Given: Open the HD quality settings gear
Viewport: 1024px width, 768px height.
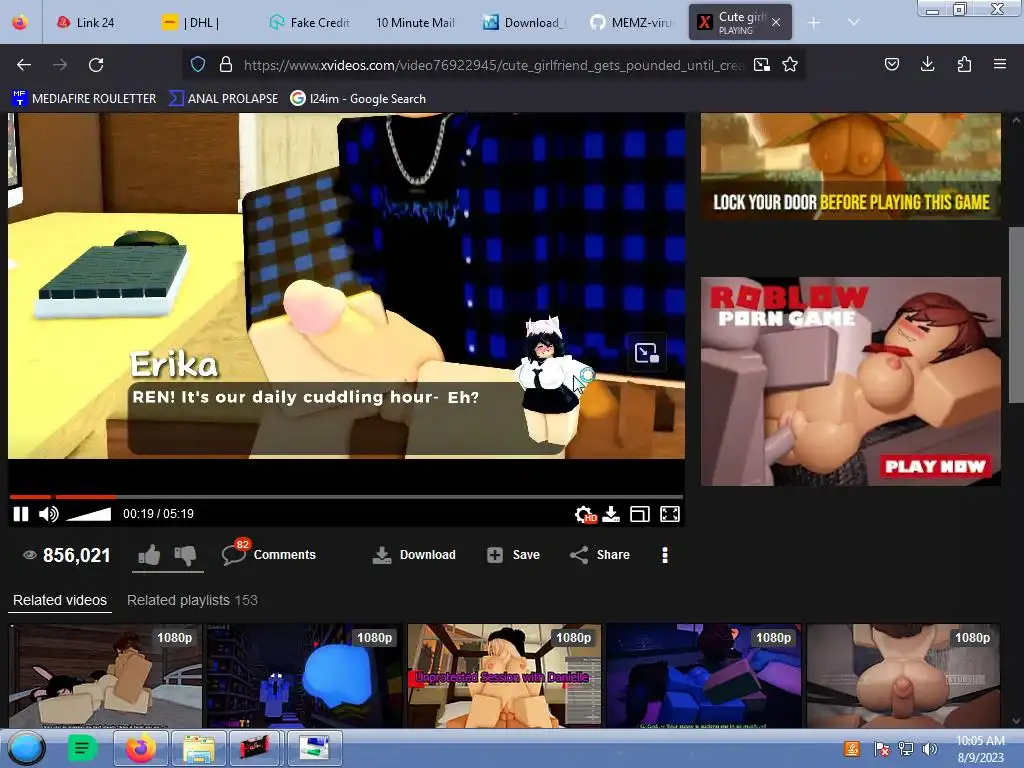Looking at the screenshot, I should tap(585, 515).
